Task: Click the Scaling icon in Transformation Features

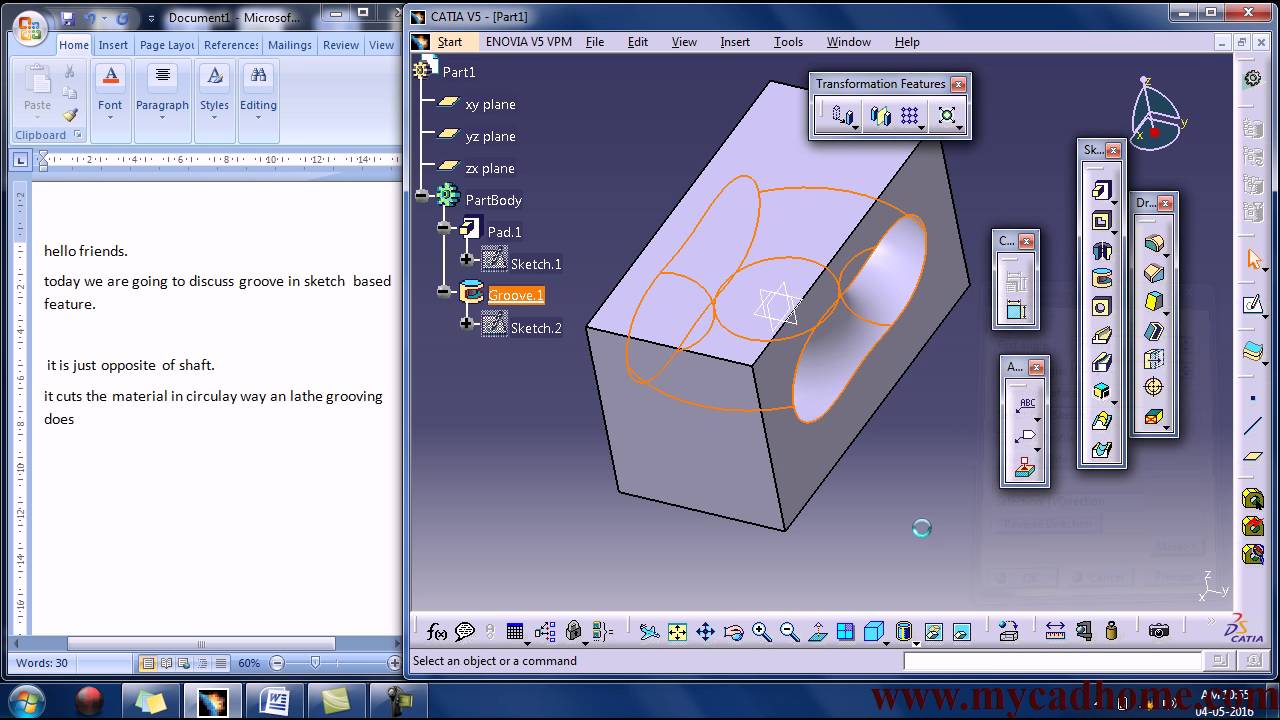Action: pyautogui.click(x=946, y=117)
